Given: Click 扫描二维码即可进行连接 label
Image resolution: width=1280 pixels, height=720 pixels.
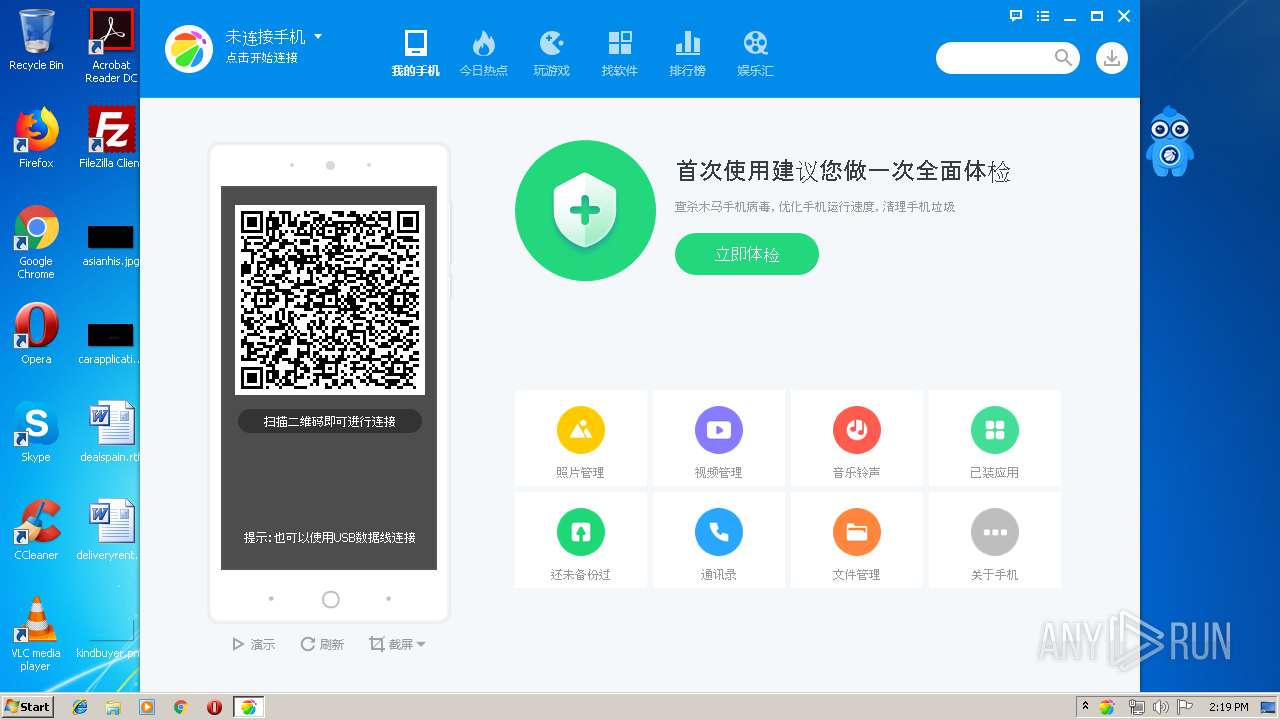Looking at the screenshot, I should click(x=330, y=421).
